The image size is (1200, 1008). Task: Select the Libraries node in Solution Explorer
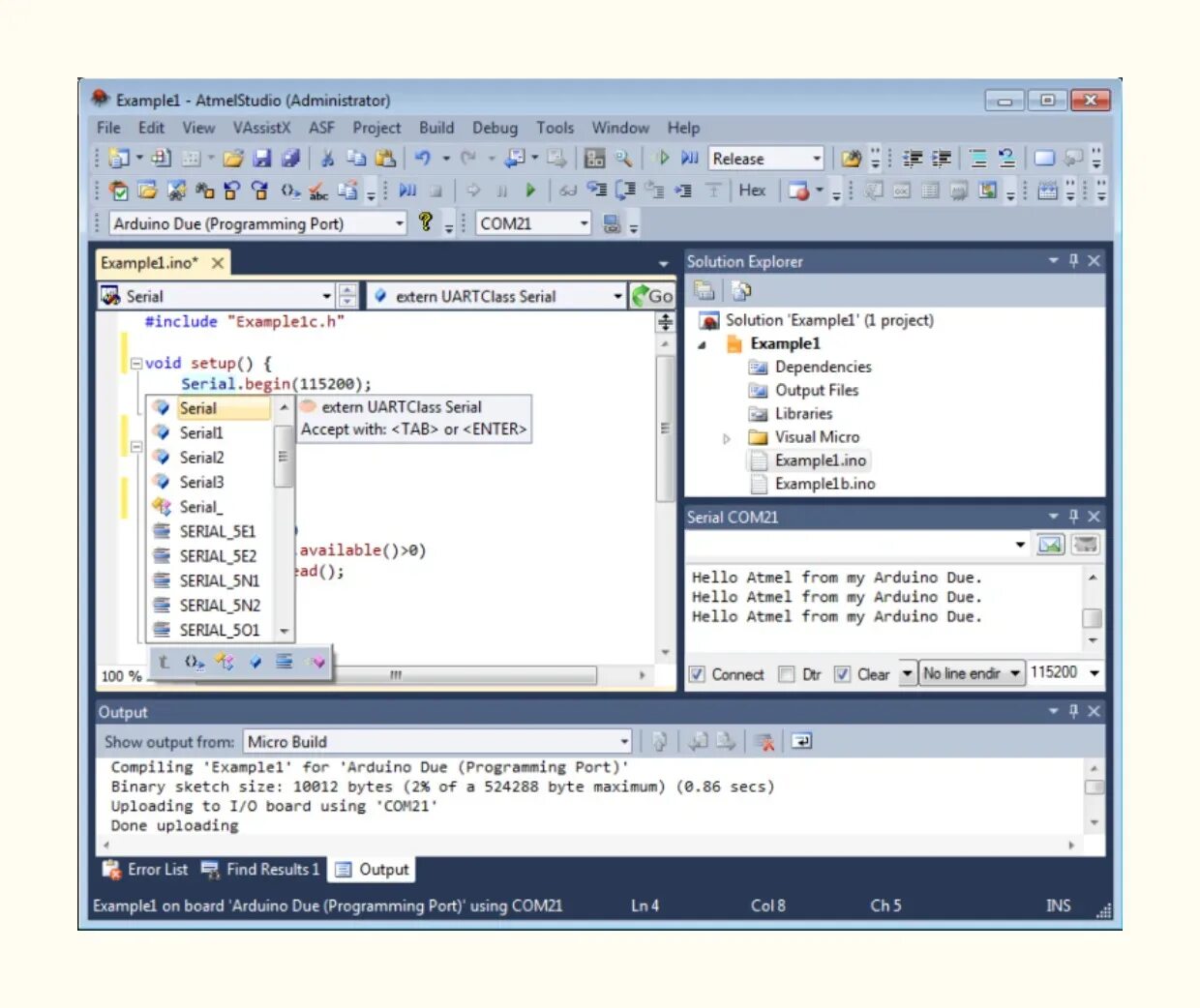coord(803,413)
